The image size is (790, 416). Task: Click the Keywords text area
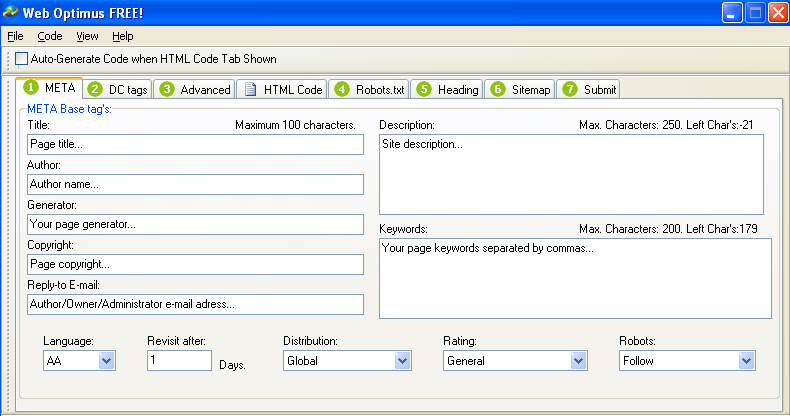point(575,278)
